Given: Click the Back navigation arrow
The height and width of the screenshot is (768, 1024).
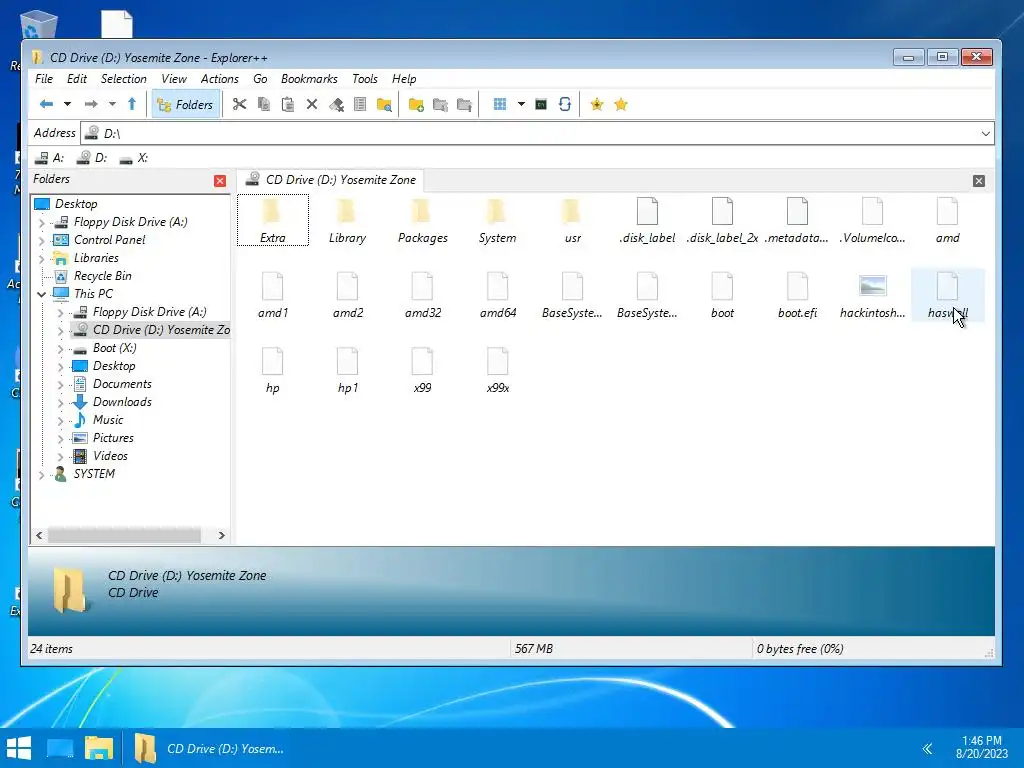Looking at the screenshot, I should point(46,104).
